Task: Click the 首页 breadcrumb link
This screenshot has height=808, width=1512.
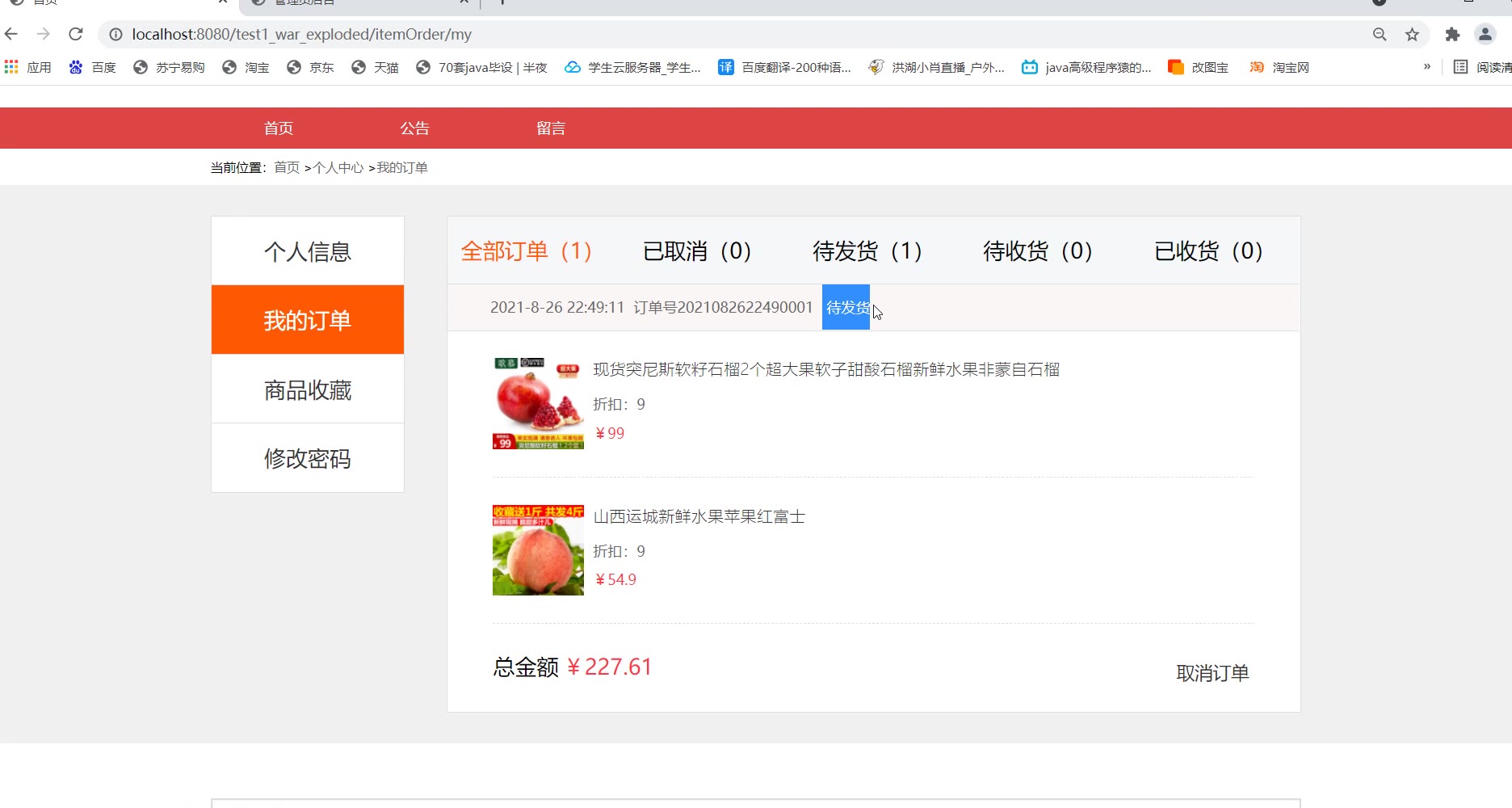Action: [287, 167]
